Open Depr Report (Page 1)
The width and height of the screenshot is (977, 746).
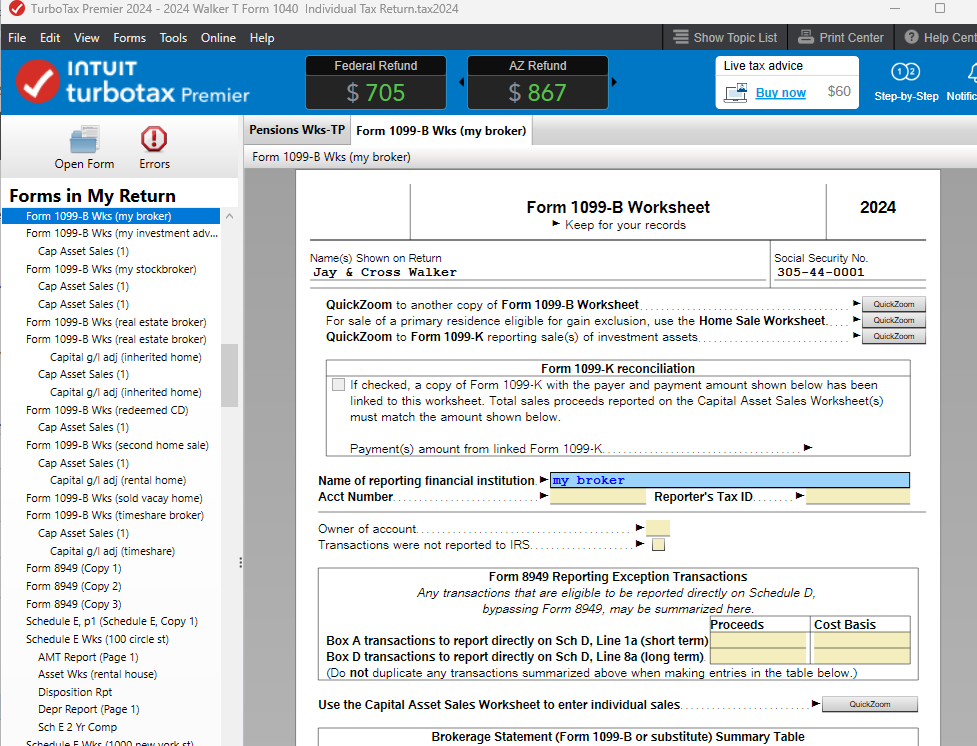[x=88, y=709]
